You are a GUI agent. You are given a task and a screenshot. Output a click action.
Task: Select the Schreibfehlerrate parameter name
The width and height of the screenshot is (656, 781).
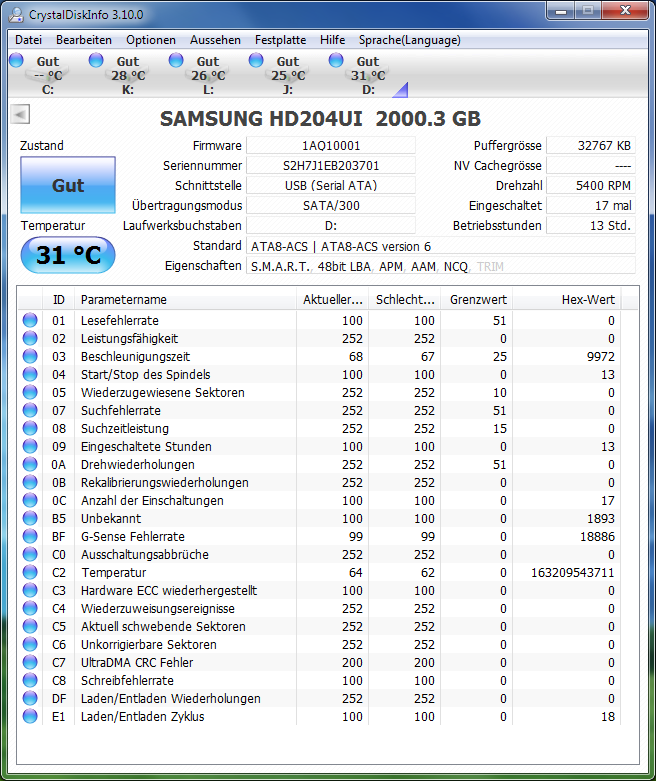pyautogui.click(x=128, y=680)
